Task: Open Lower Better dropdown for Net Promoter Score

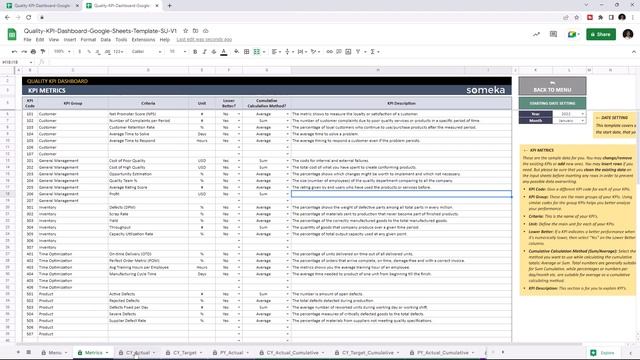Action: pos(239,114)
